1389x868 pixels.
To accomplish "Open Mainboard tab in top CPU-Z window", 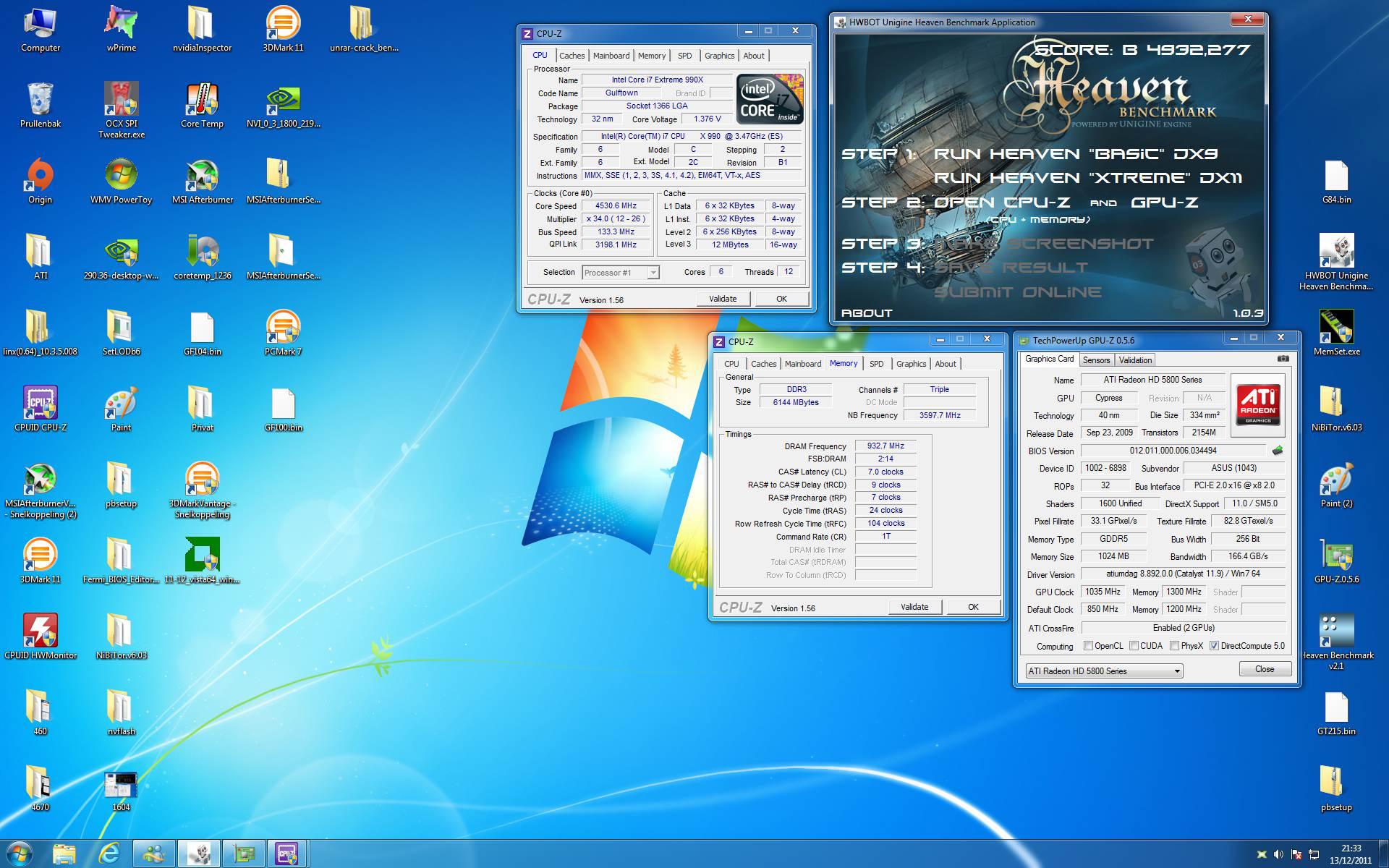I will tap(611, 56).
